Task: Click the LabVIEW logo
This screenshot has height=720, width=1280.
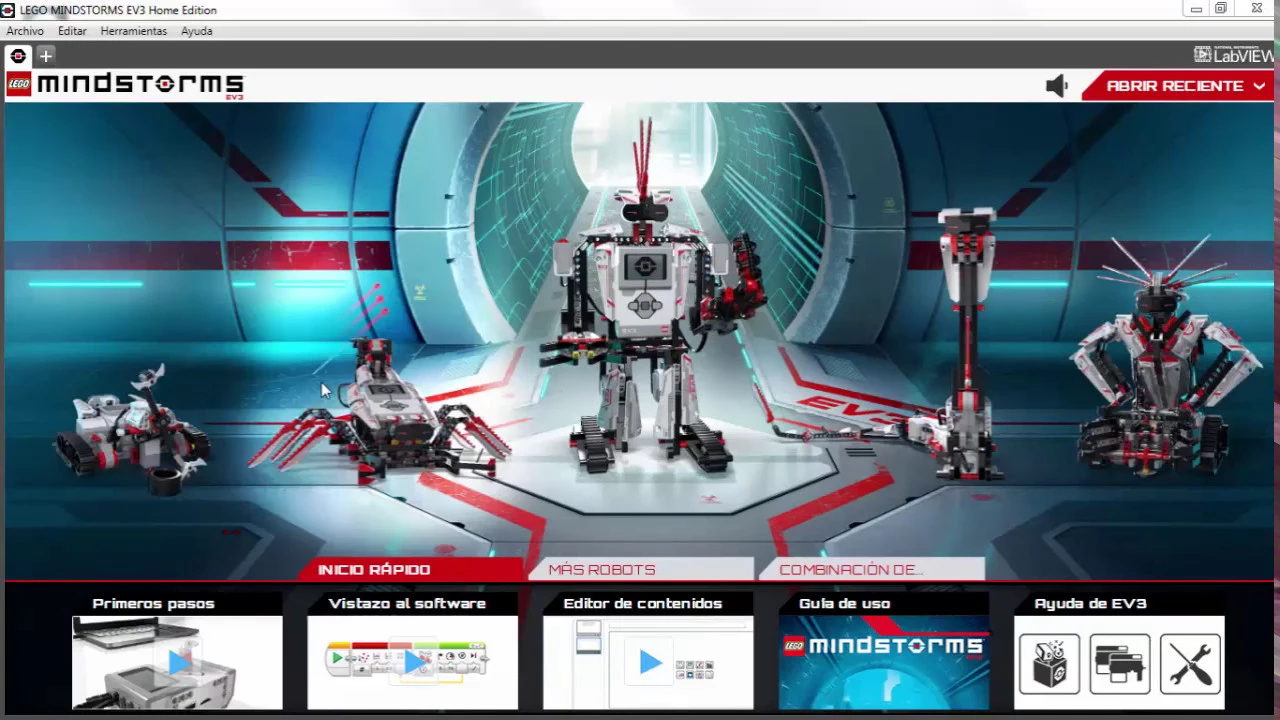Action: pyautogui.click(x=1234, y=56)
